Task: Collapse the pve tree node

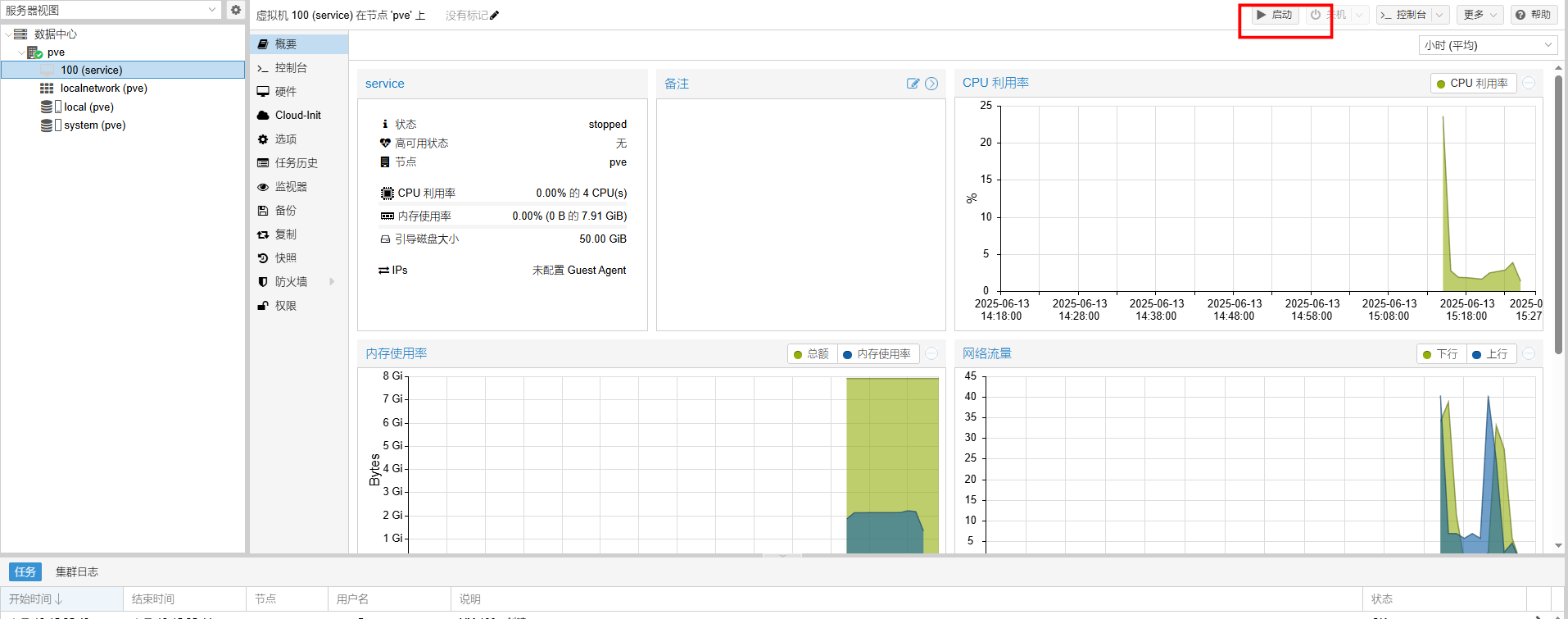Action: (21, 52)
